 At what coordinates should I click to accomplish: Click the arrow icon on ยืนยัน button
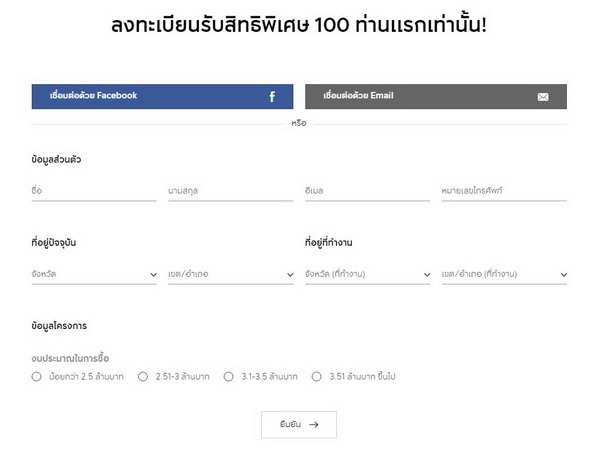point(314,425)
